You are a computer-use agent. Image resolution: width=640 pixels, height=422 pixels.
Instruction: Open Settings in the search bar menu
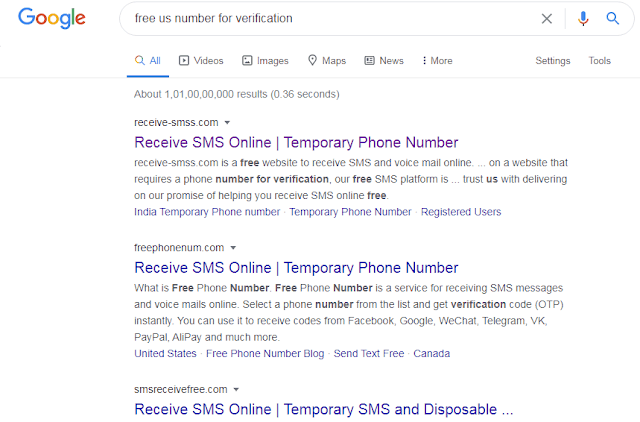553,60
